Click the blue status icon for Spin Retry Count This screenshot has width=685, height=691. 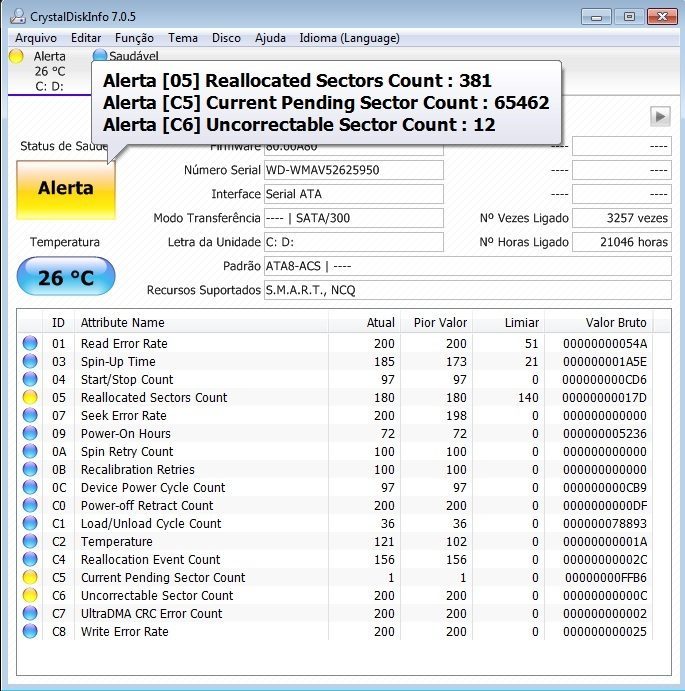coord(30,452)
